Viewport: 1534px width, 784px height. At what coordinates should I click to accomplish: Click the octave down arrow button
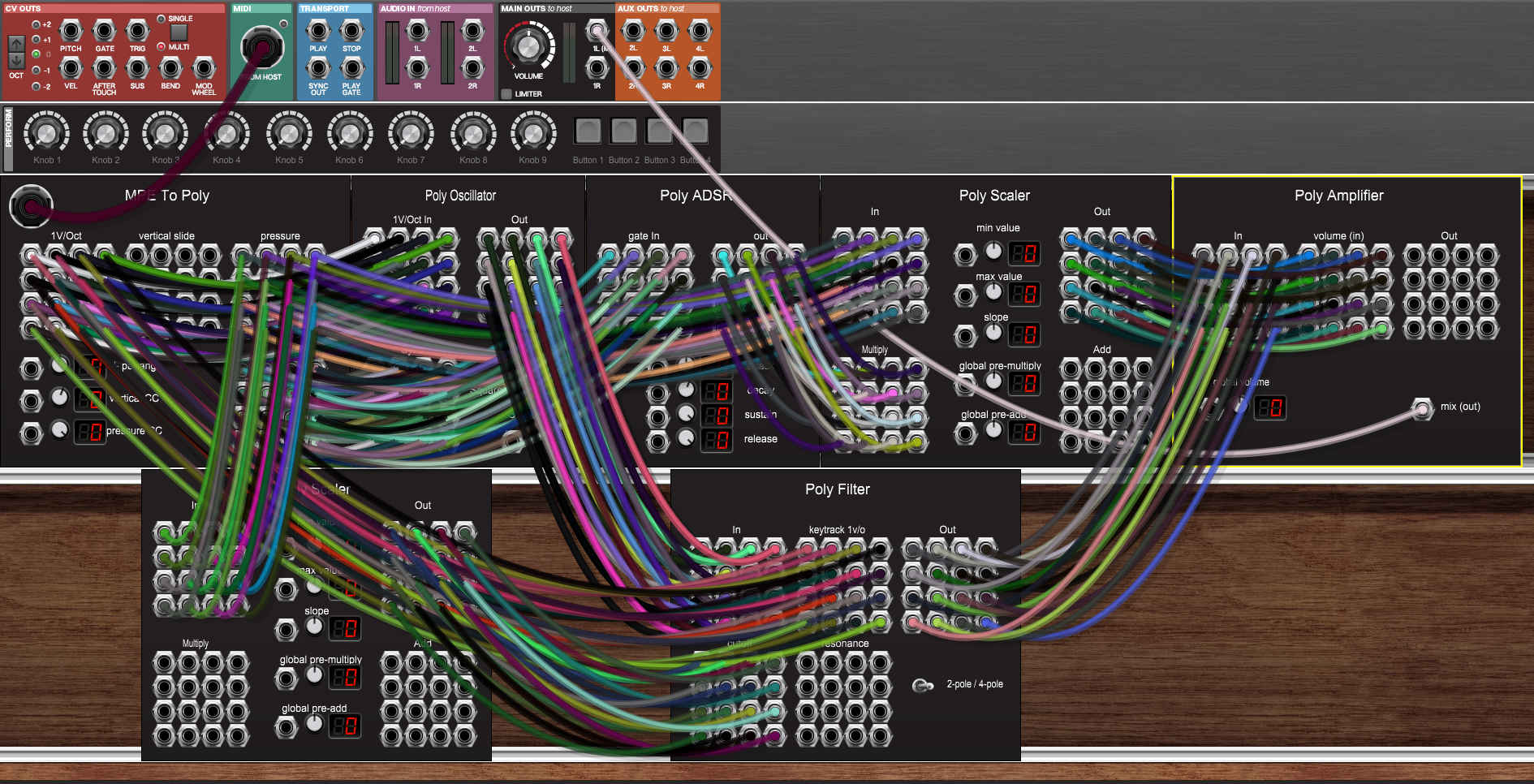click(x=16, y=61)
